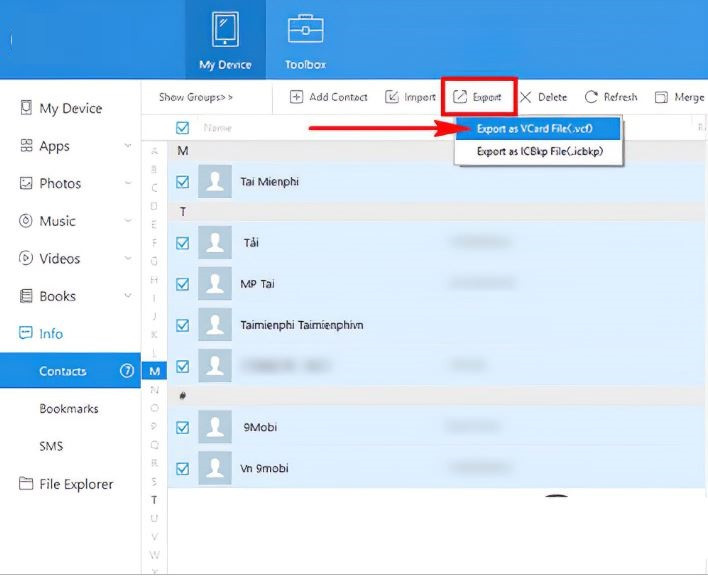This screenshot has height=576, width=708.
Task: Open Bookmarks under Info
Action: pyautogui.click(x=68, y=409)
